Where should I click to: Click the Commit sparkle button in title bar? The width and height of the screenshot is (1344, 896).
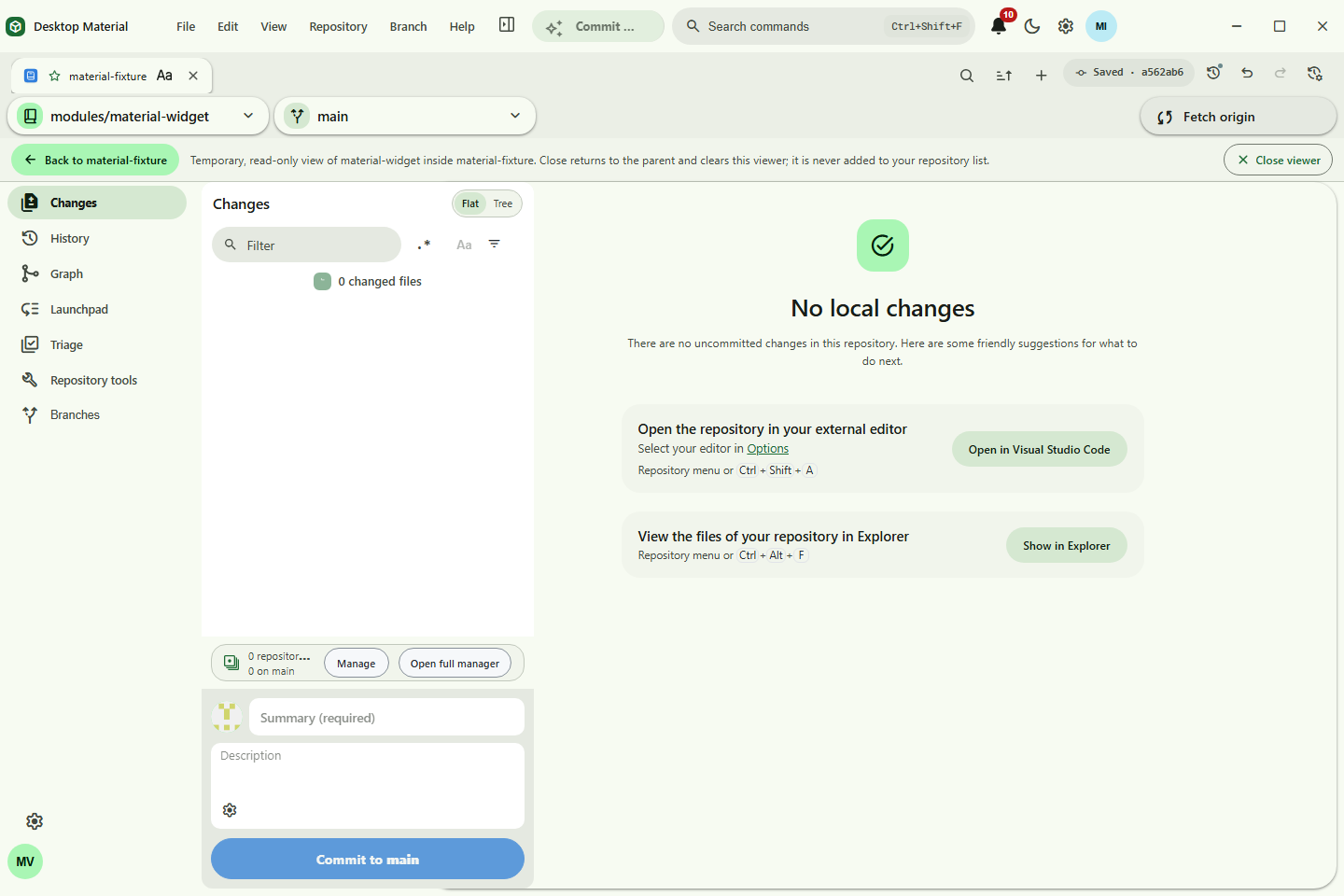click(x=598, y=26)
